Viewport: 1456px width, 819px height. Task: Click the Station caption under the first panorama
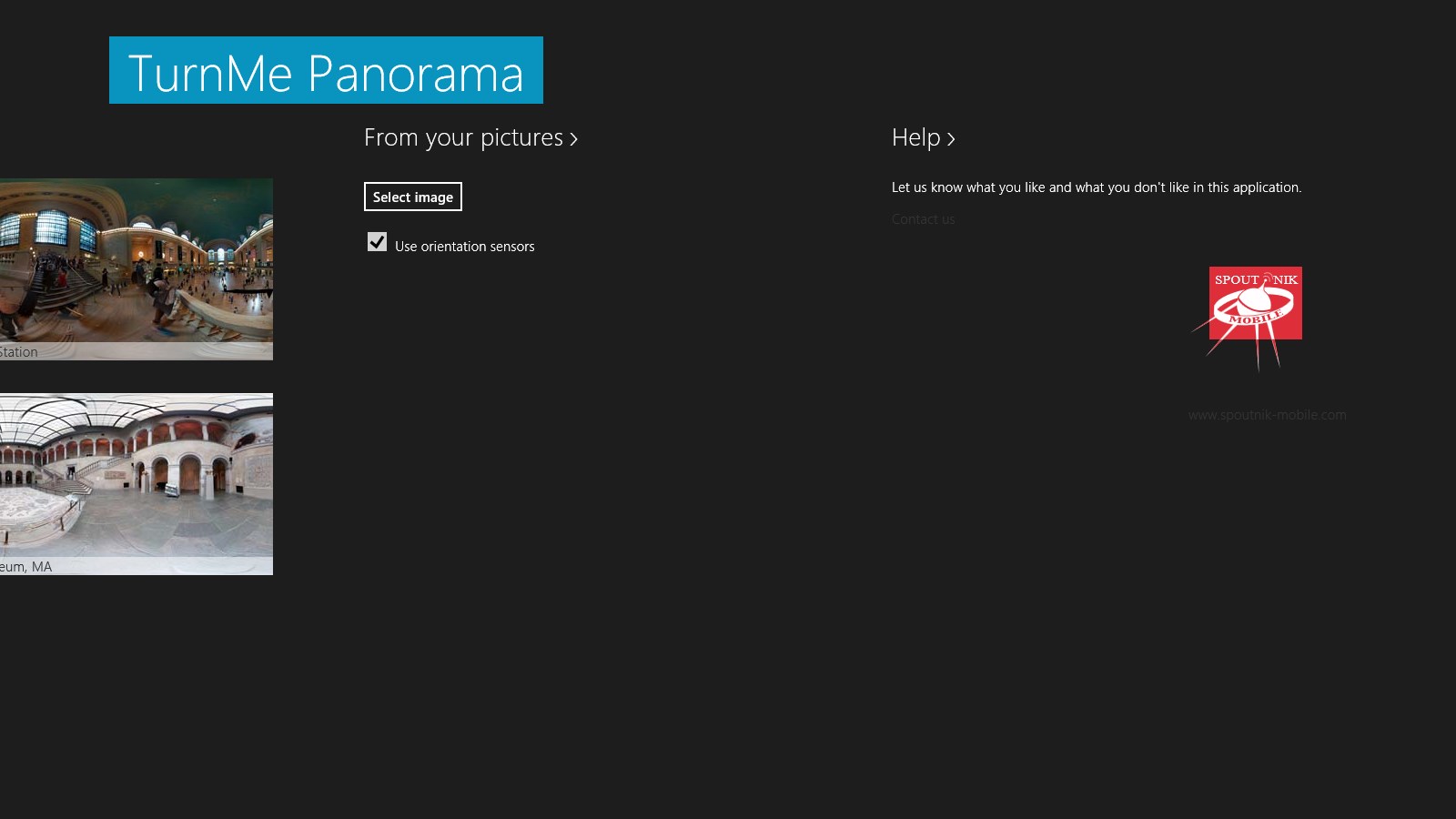point(19,352)
